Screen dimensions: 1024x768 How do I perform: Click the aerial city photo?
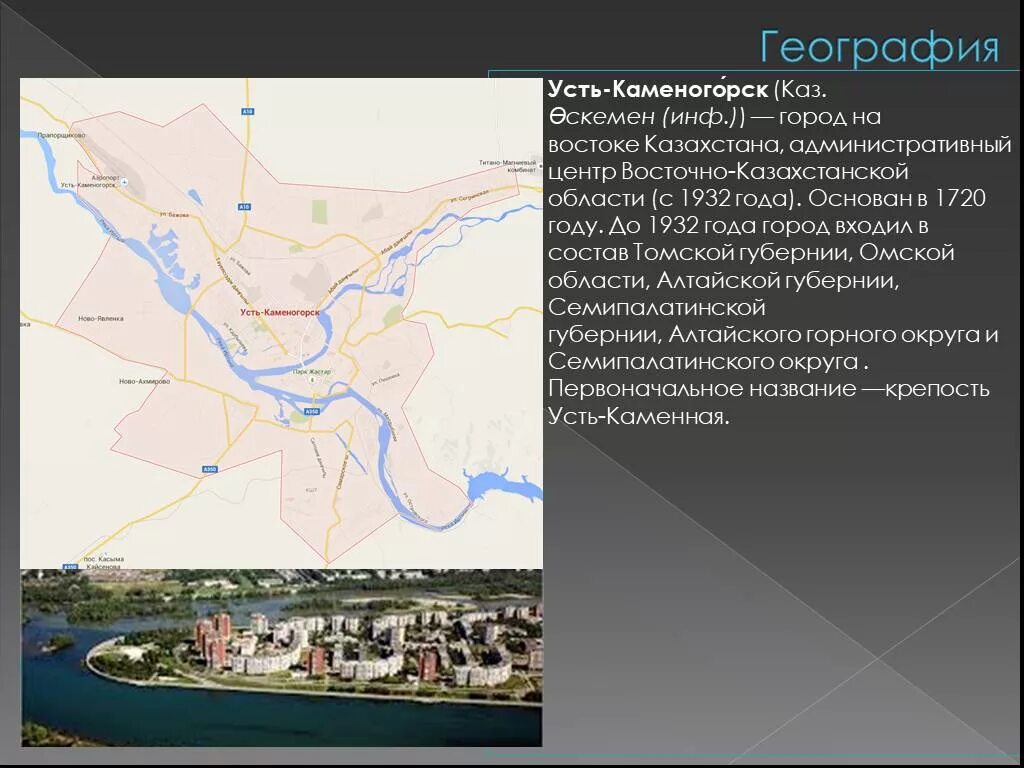coord(281,658)
